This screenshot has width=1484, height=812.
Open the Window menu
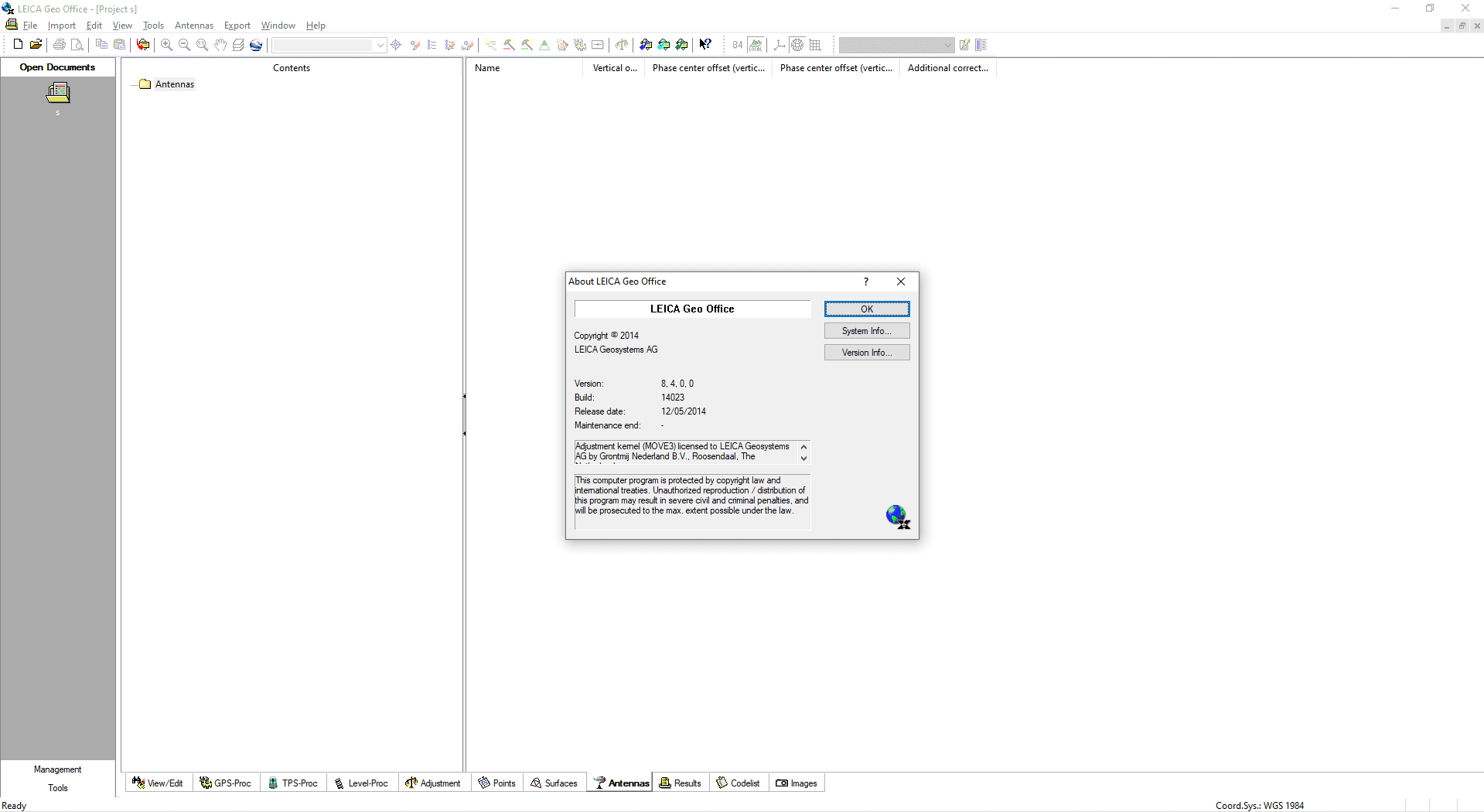[x=278, y=26]
